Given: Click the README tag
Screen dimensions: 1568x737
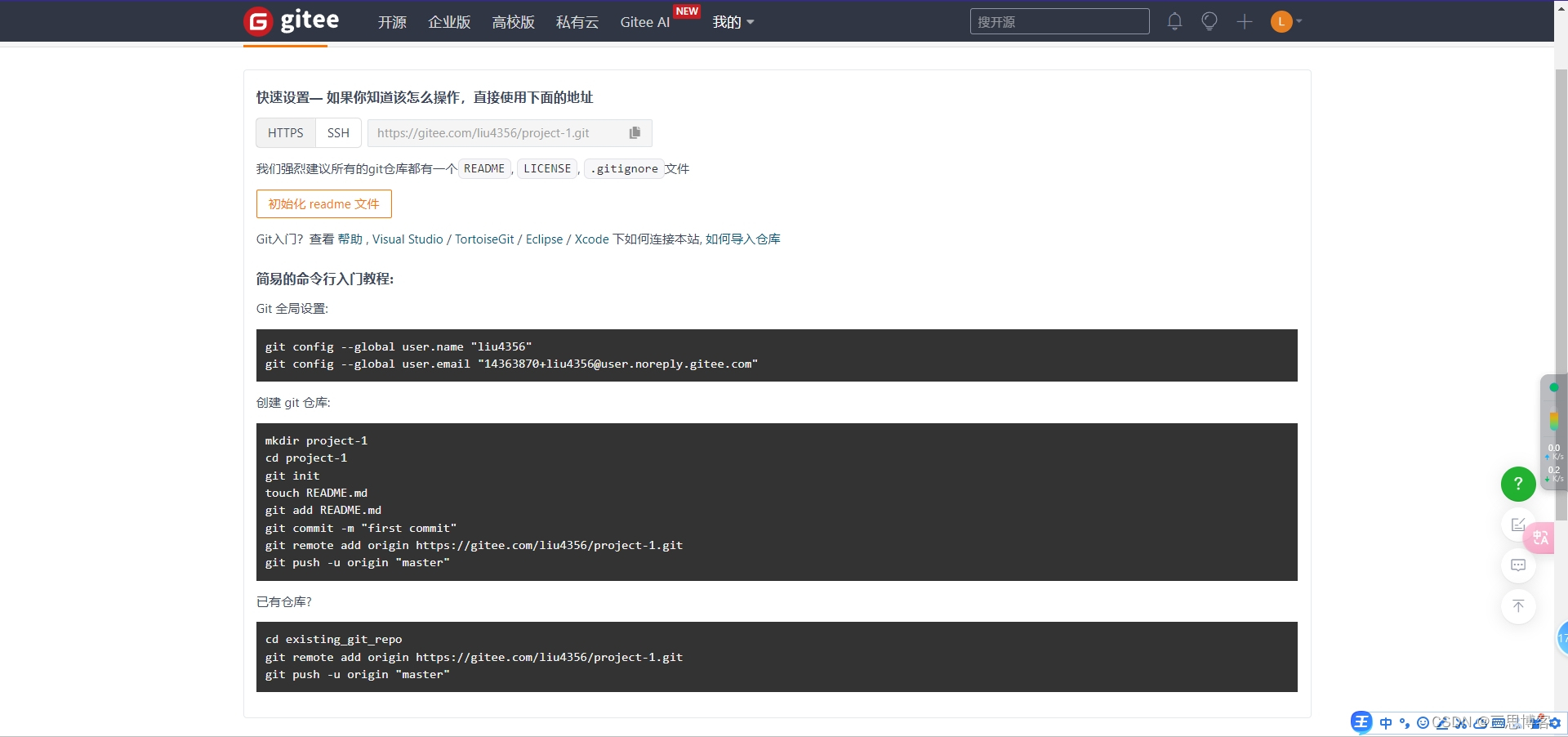Looking at the screenshot, I should coord(484,168).
